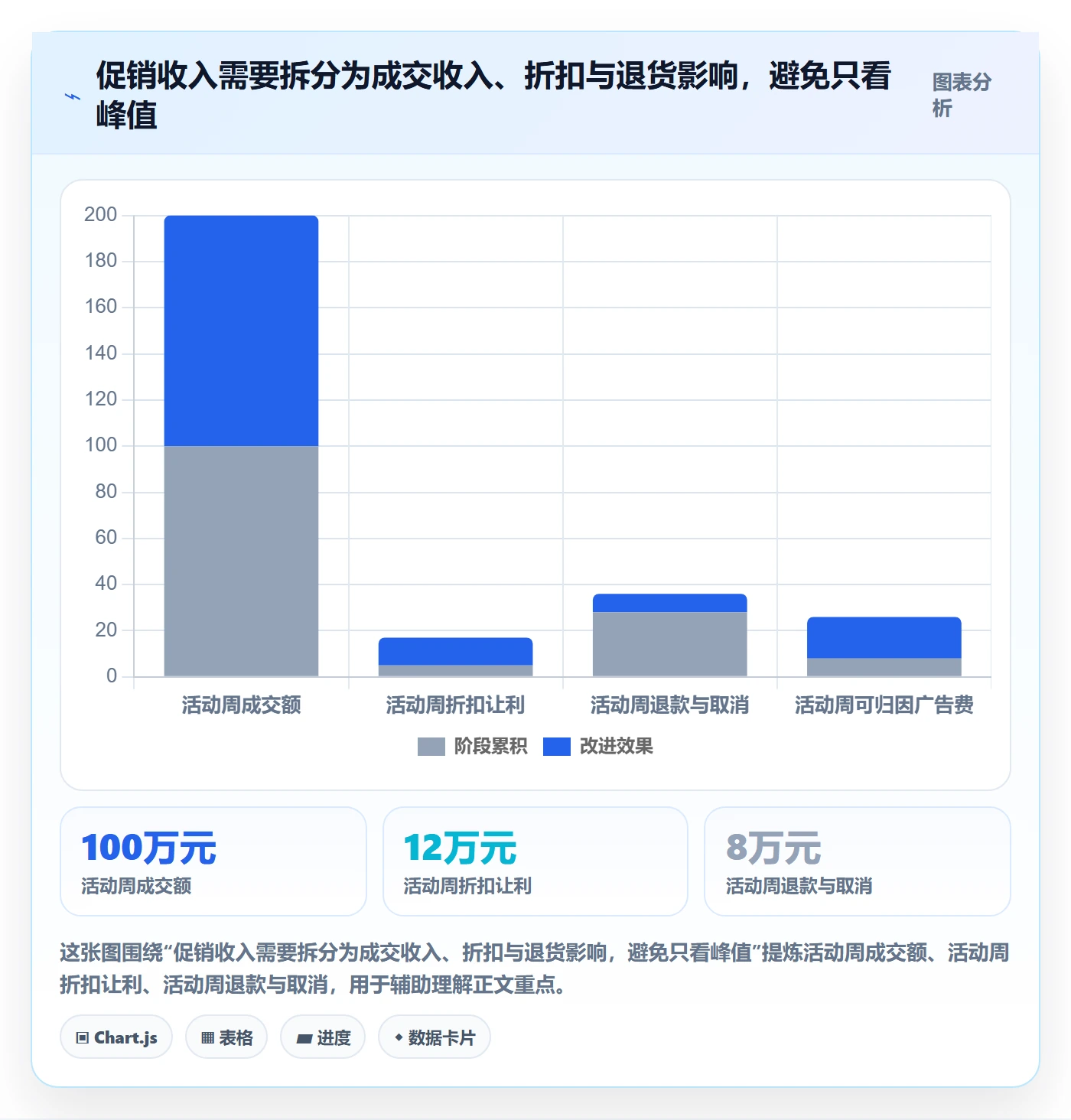Image resolution: width=1071 pixels, height=1120 pixels.
Task: Select the Chart.js tag chip
Action: [116, 1037]
